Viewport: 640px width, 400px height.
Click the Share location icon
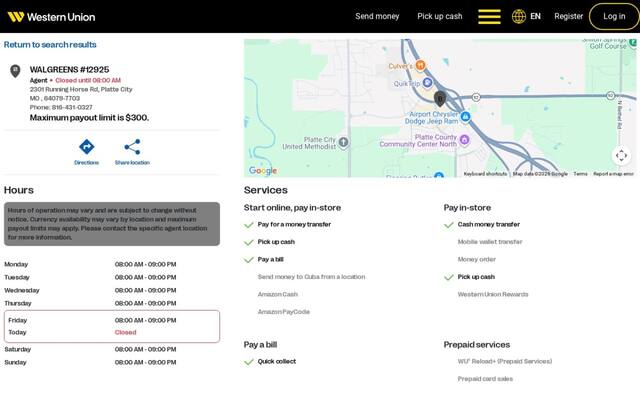132,147
